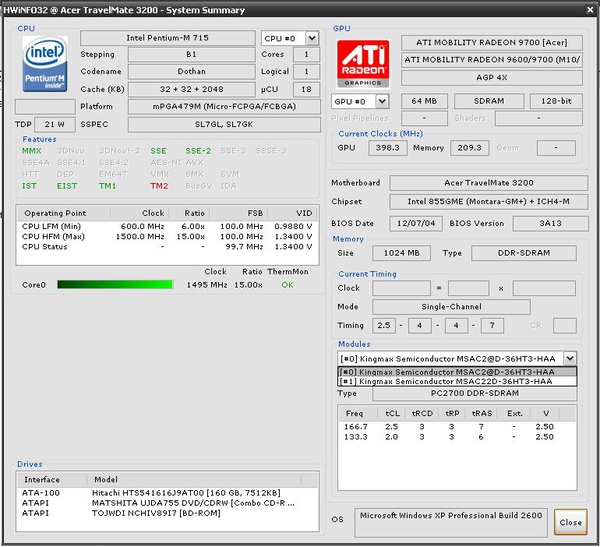The height and width of the screenshot is (547, 600).
Task: Click the module Type PC2700 DDR-SDRAM field
Action: click(474, 394)
